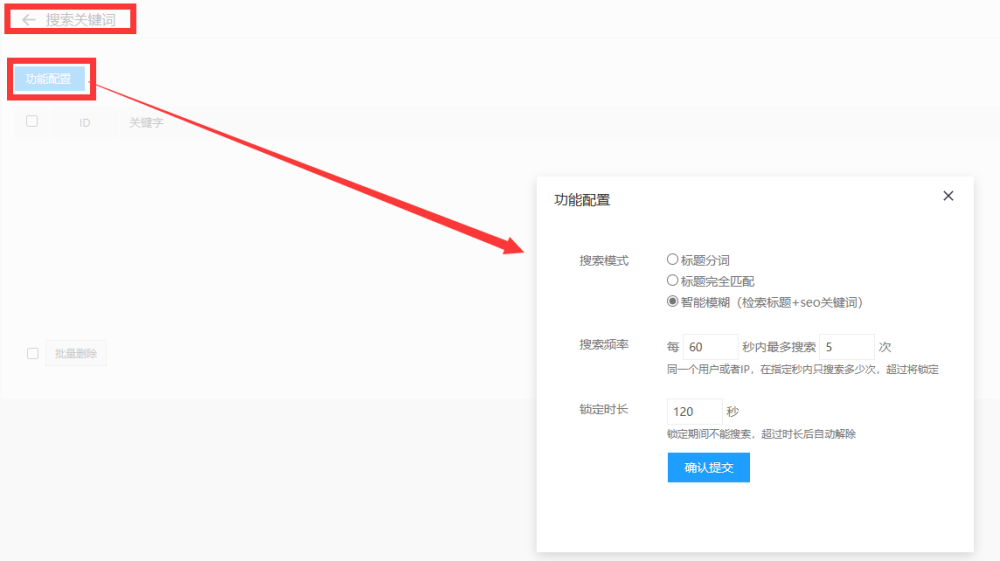Tick the select-all checkbox in table header
The width and height of the screenshot is (1000, 561).
(x=32, y=121)
